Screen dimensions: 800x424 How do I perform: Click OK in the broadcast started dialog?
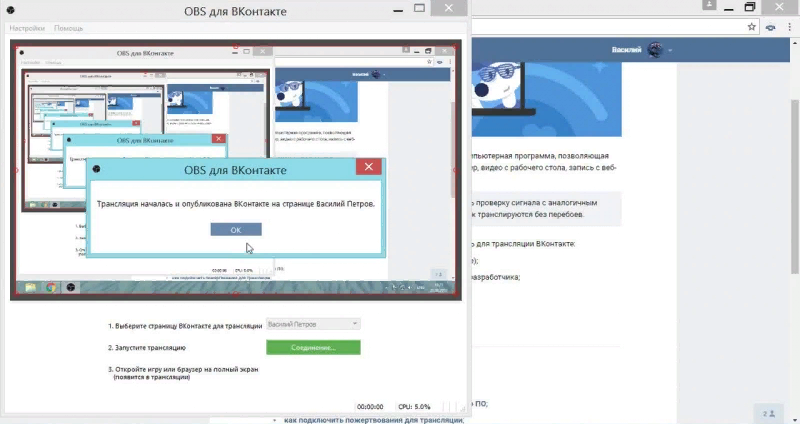[236, 230]
